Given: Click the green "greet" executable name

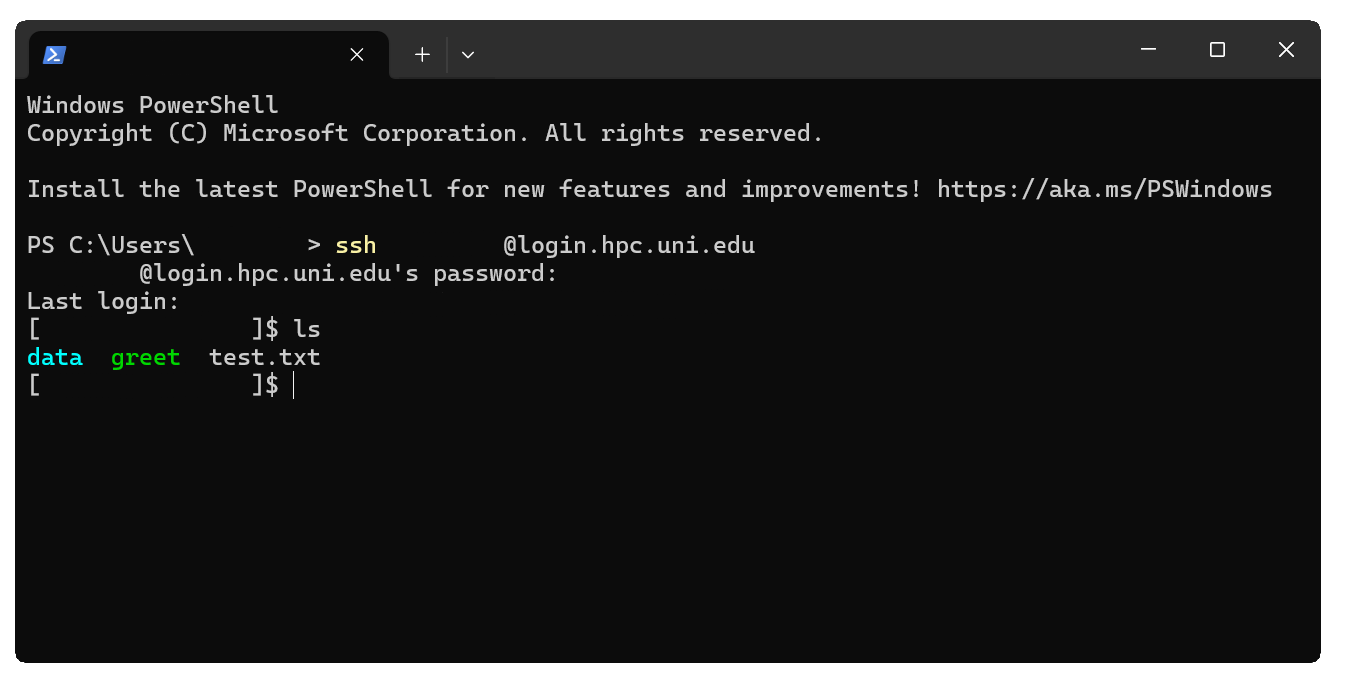Looking at the screenshot, I should point(146,357).
